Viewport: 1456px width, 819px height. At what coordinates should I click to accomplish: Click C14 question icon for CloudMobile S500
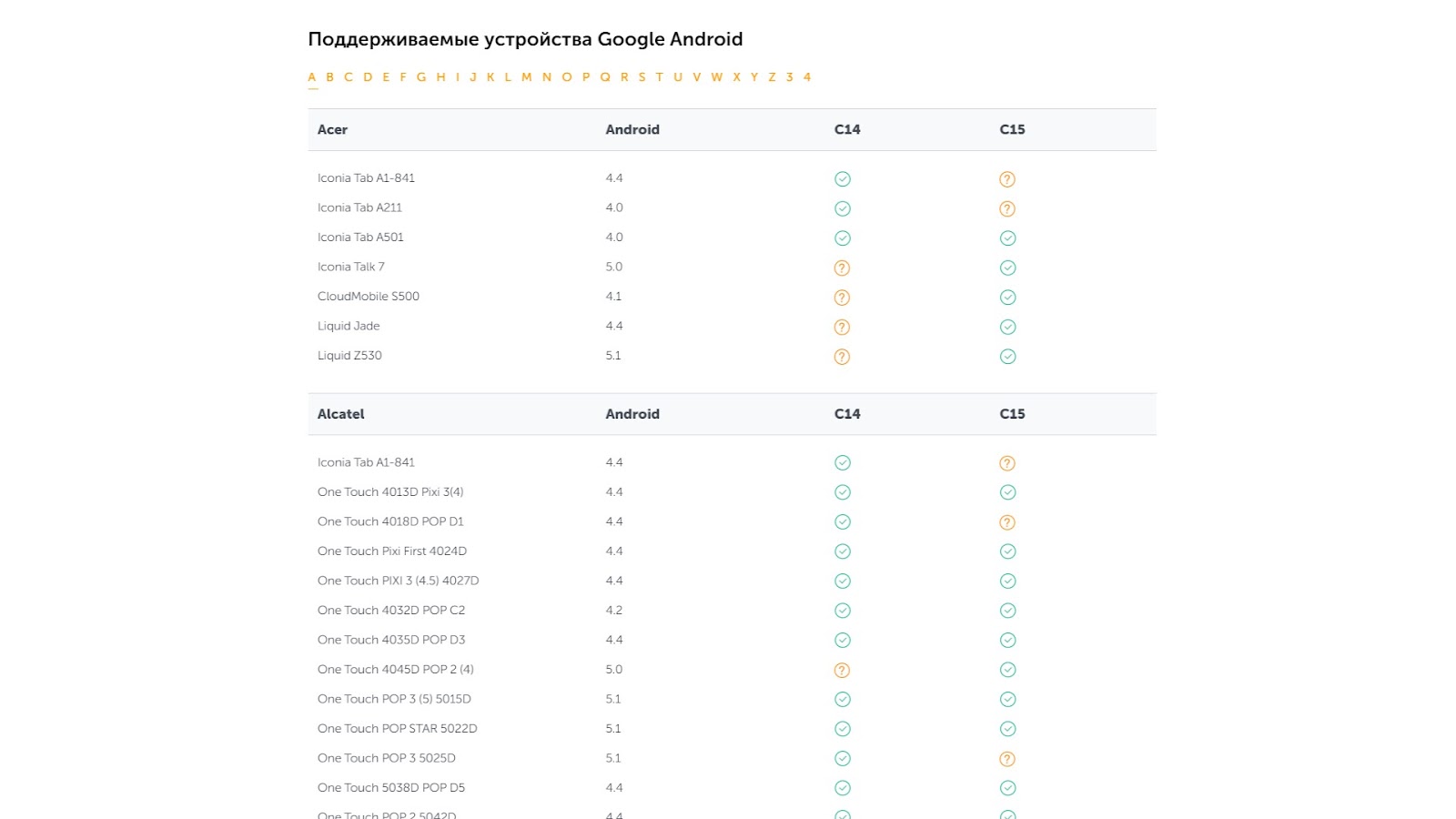[x=842, y=298]
